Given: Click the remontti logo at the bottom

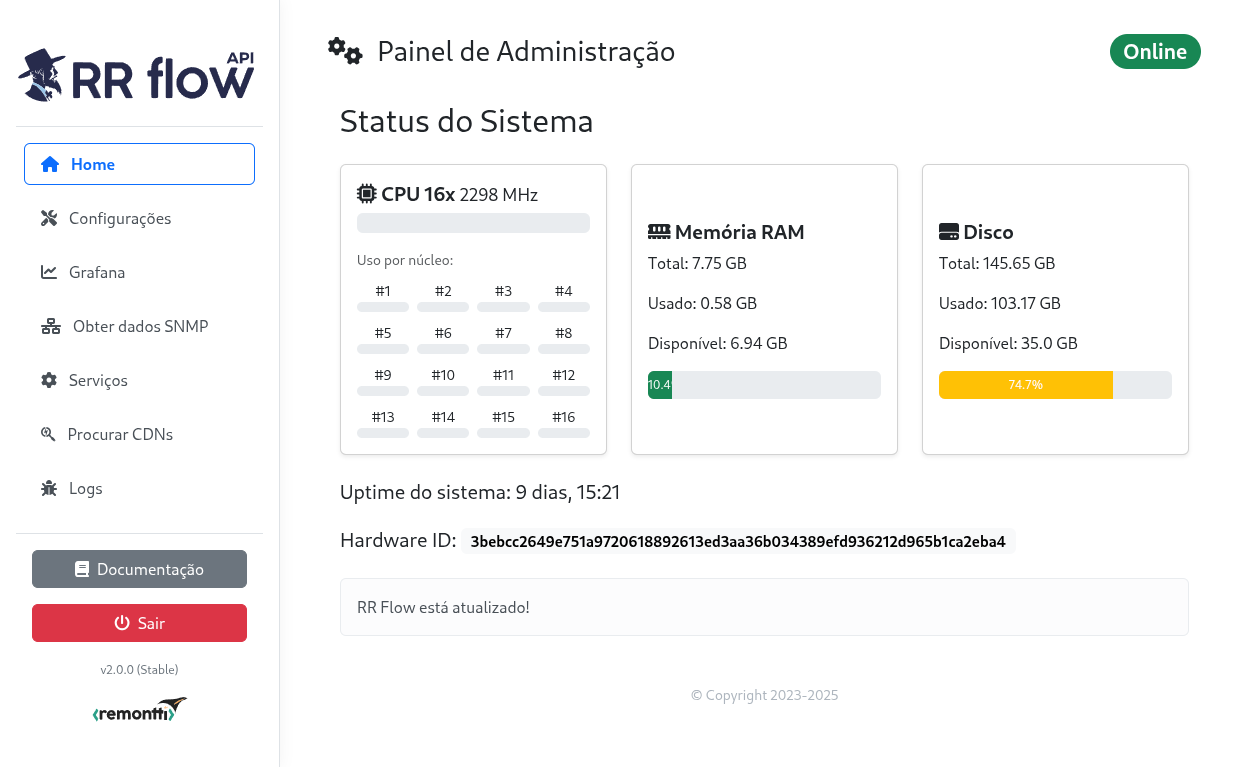Looking at the screenshot, I should pos(139,709).
